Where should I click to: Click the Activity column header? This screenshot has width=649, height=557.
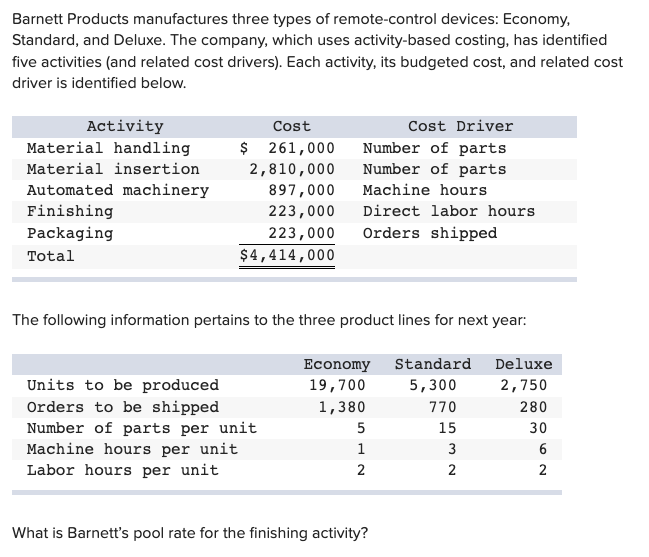pyautogui.click(x=125, y=126)
